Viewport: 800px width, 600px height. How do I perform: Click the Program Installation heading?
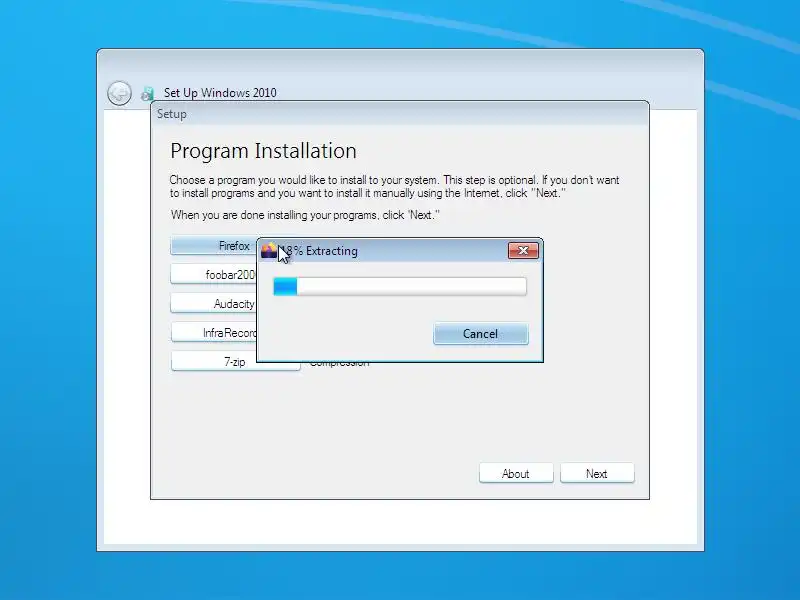click(263, 151)
